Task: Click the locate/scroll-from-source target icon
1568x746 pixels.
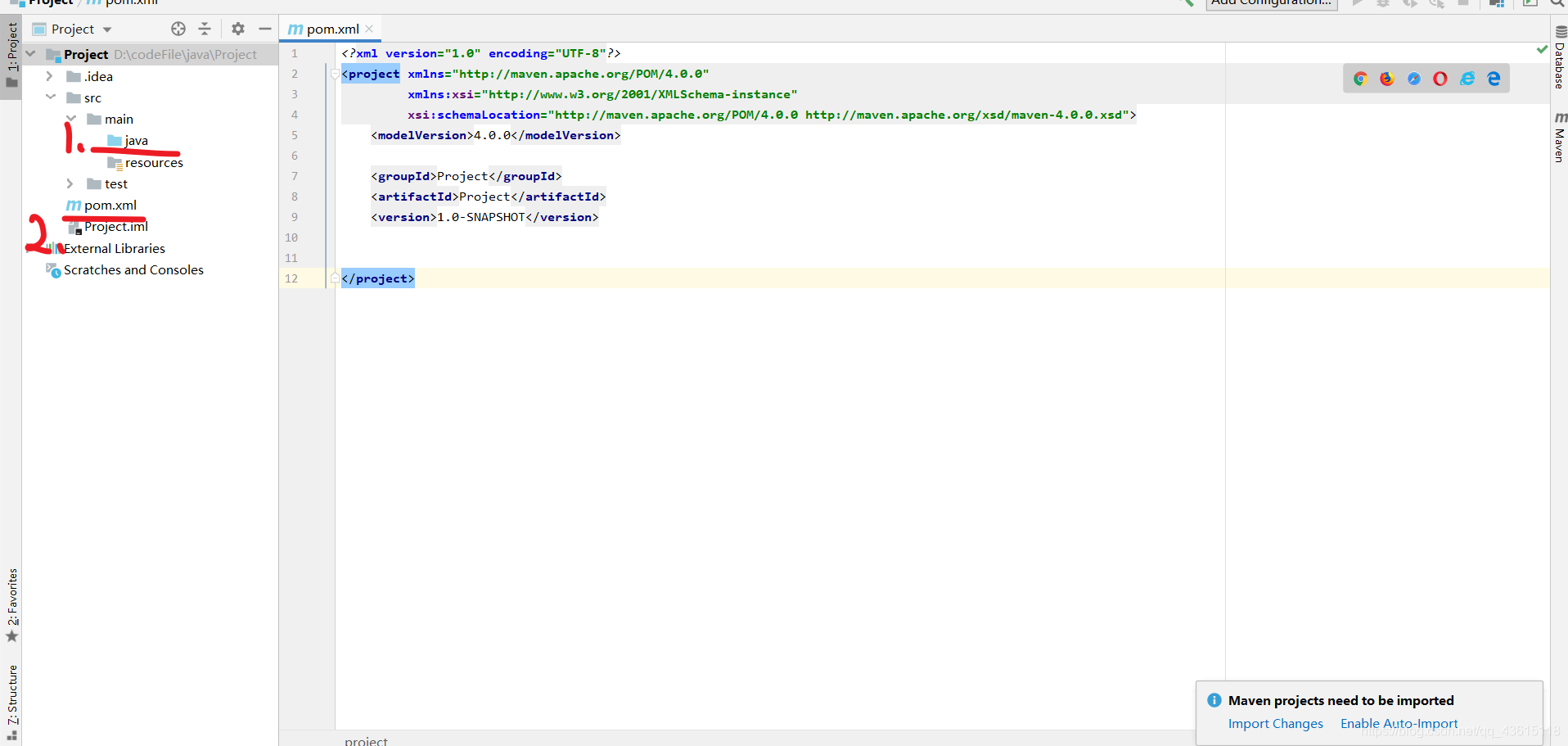Action: tap(178, 29)
